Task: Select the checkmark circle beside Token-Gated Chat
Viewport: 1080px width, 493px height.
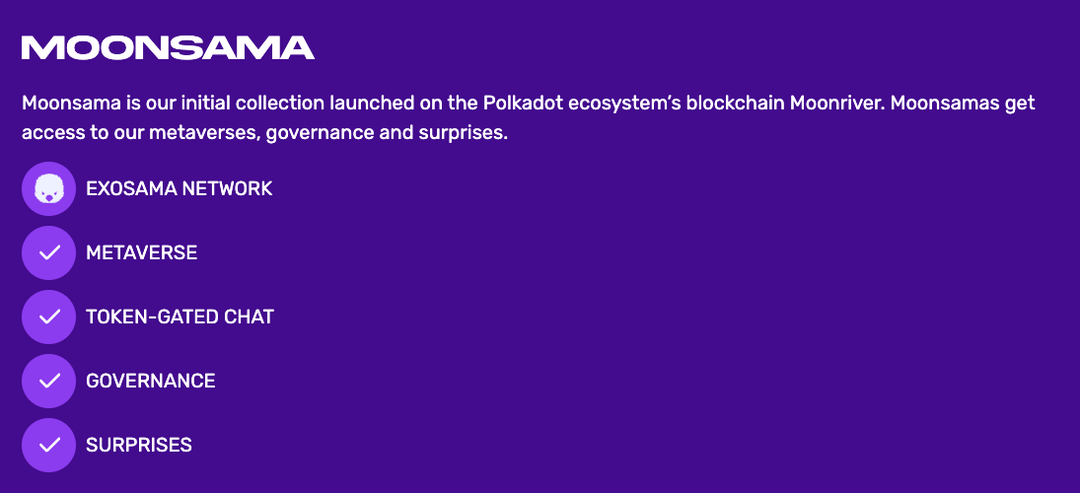Action: [48, 317]
